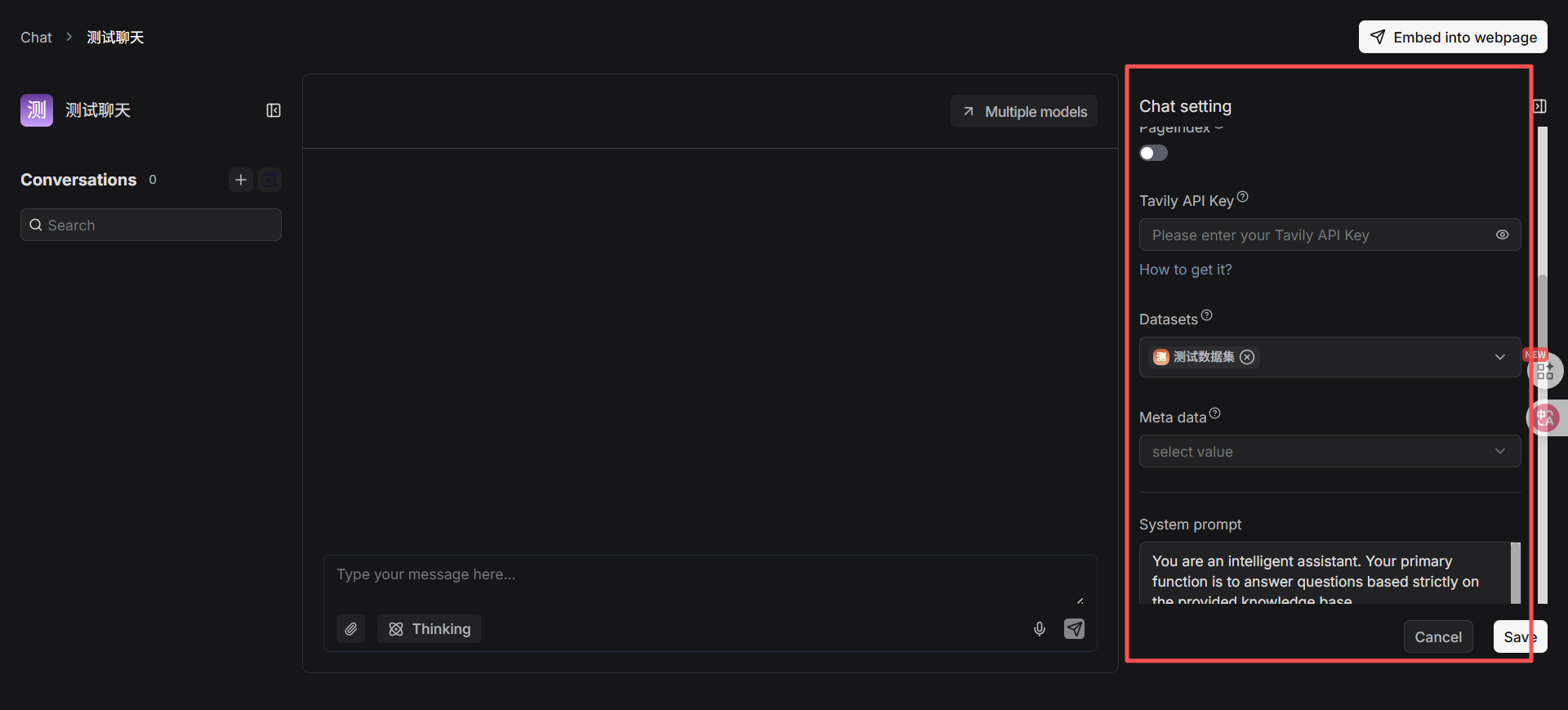Click the System prompt inner scrollbar
The height and width of the screenshot is (710, 1568).
[1516, 573]
